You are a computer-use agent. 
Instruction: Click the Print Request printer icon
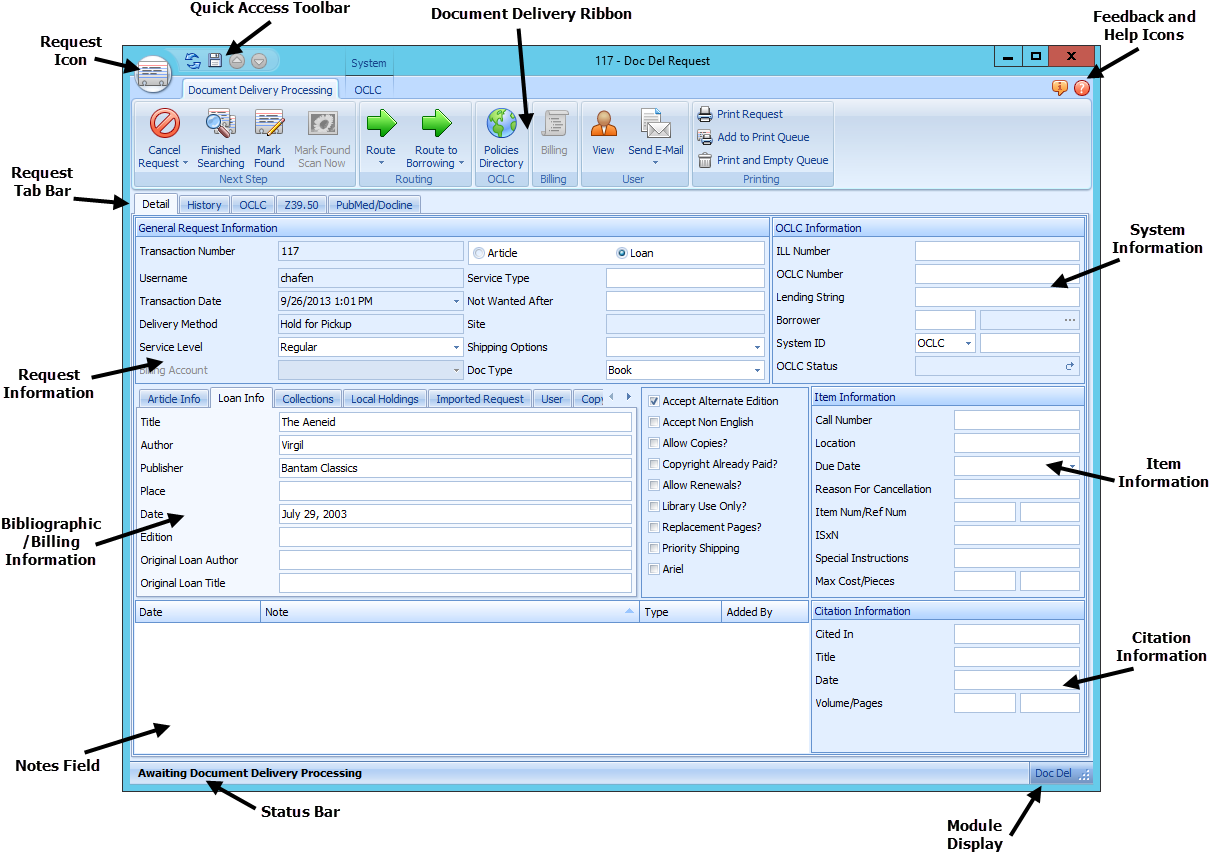[705, 114]
